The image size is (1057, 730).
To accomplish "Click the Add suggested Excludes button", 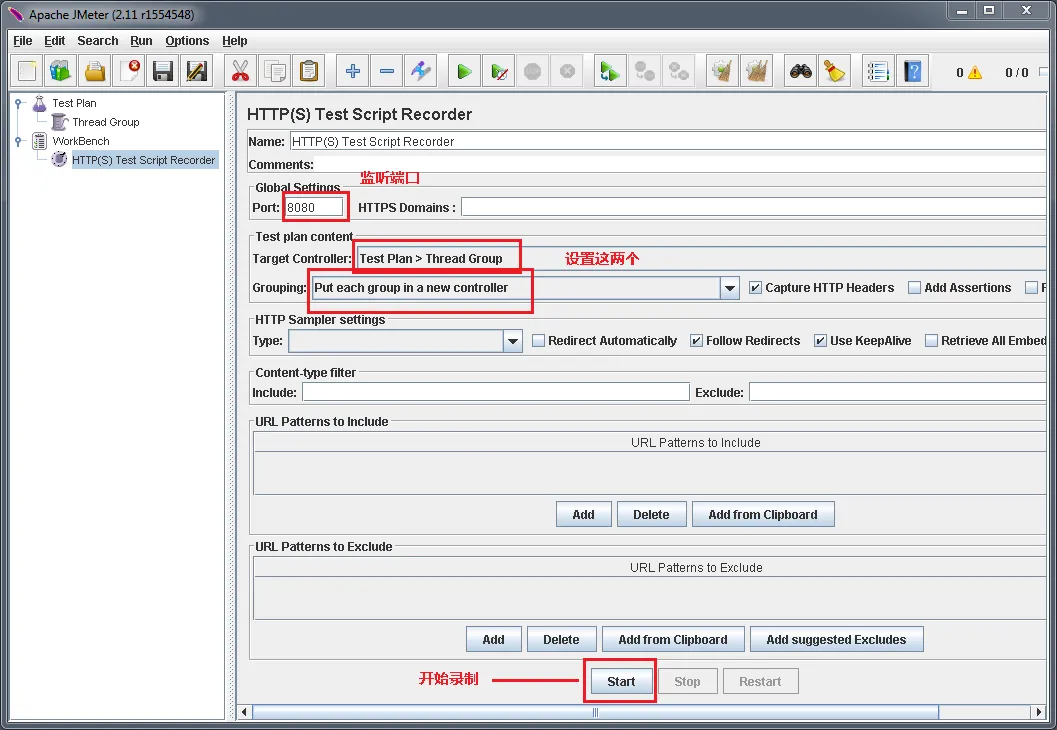I will coord(836,640).
